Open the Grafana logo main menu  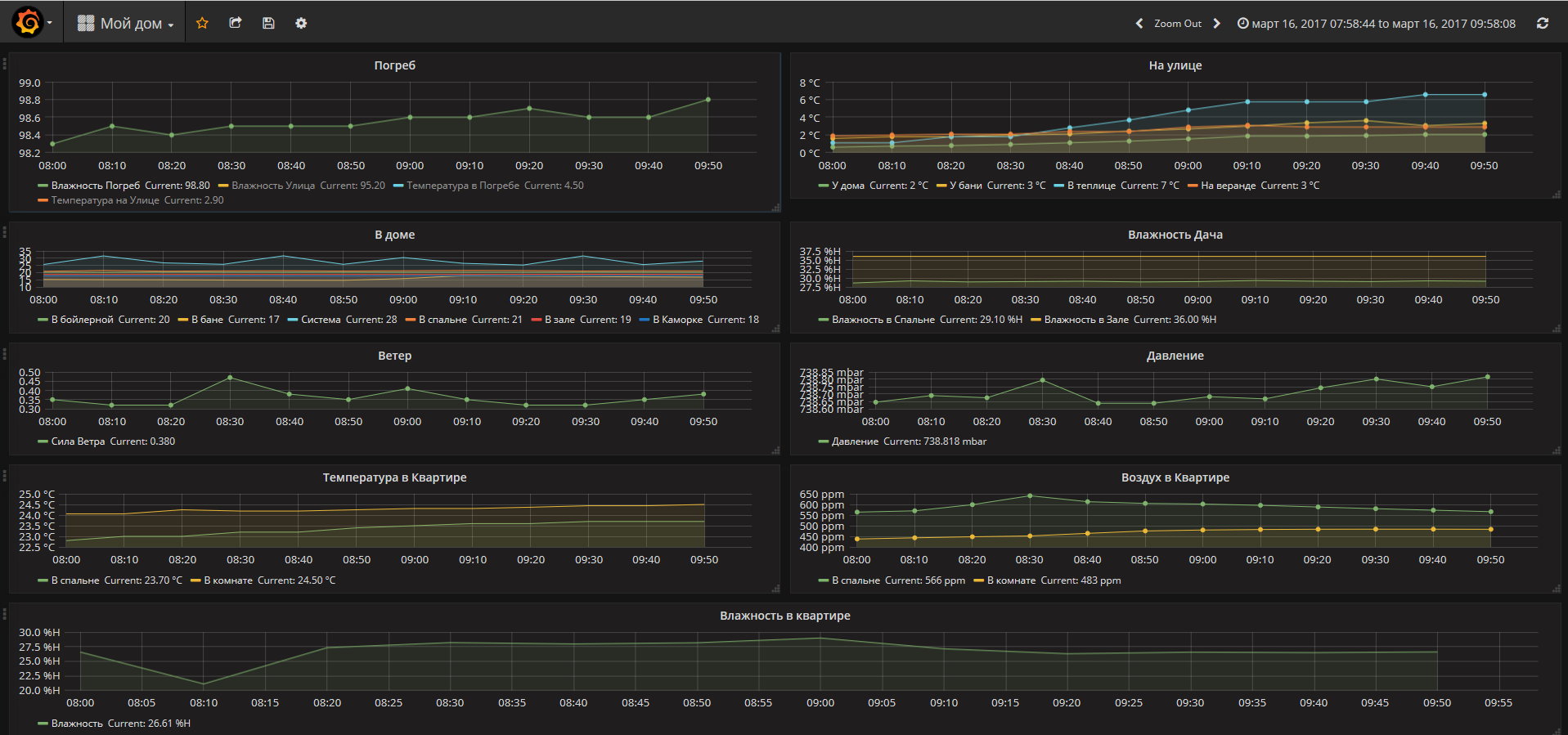[28, 22]
